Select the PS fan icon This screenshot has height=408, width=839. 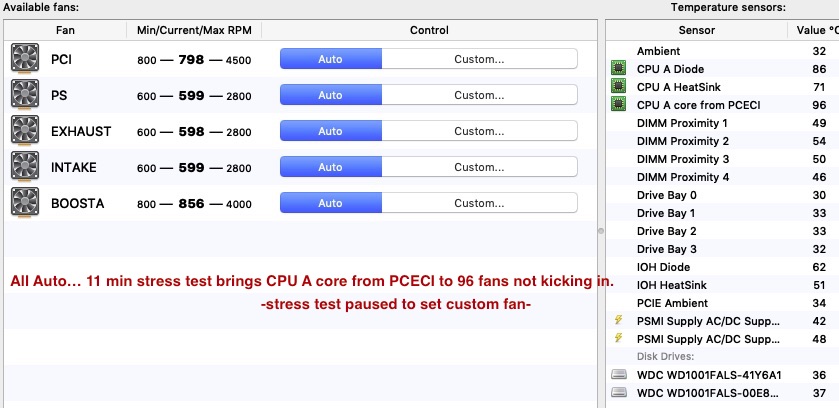click(25, 95)
